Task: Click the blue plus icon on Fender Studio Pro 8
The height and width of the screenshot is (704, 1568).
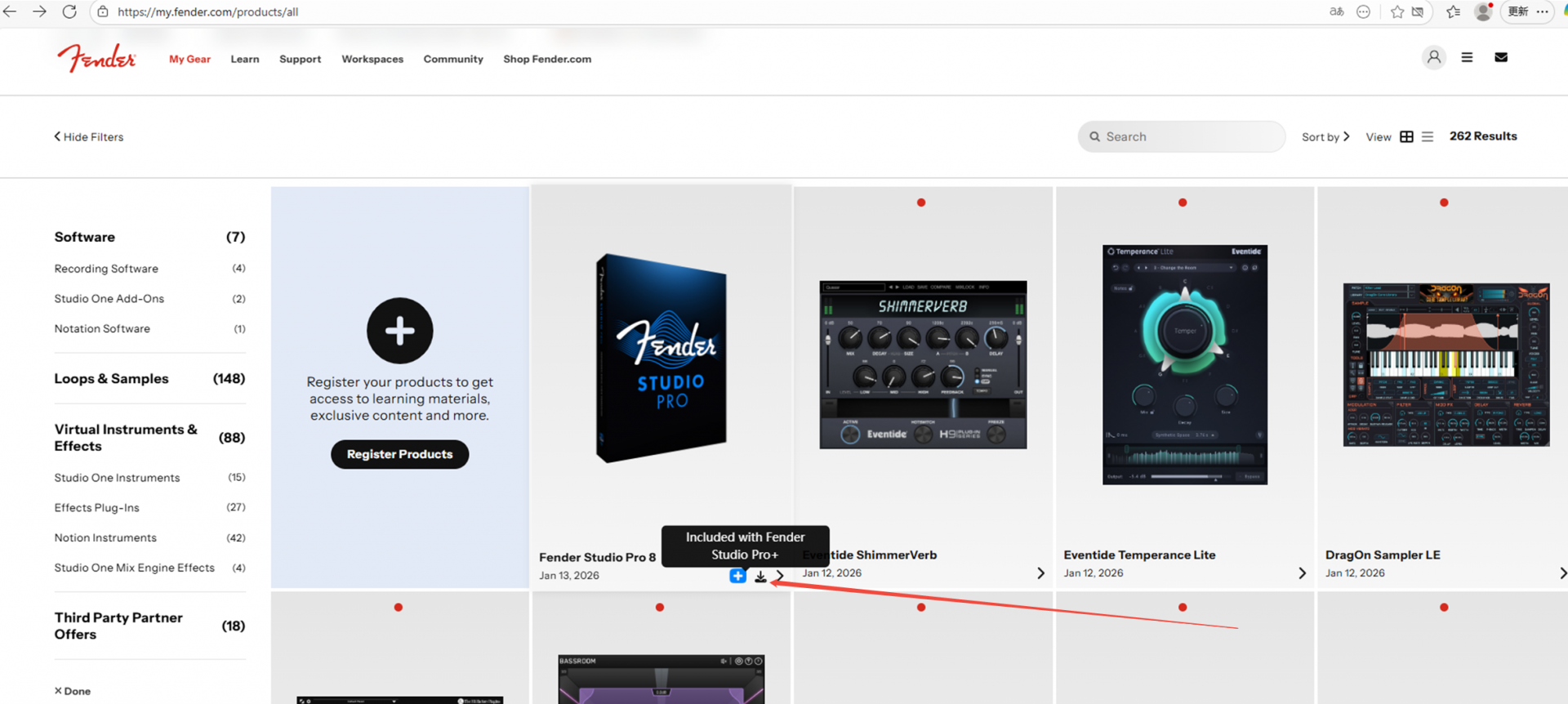Action: [737, 577]
